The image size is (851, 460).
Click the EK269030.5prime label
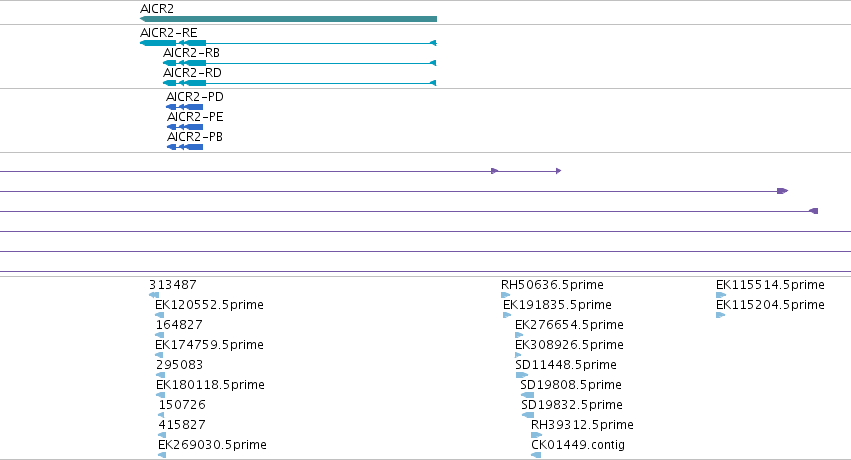point(212,445)
